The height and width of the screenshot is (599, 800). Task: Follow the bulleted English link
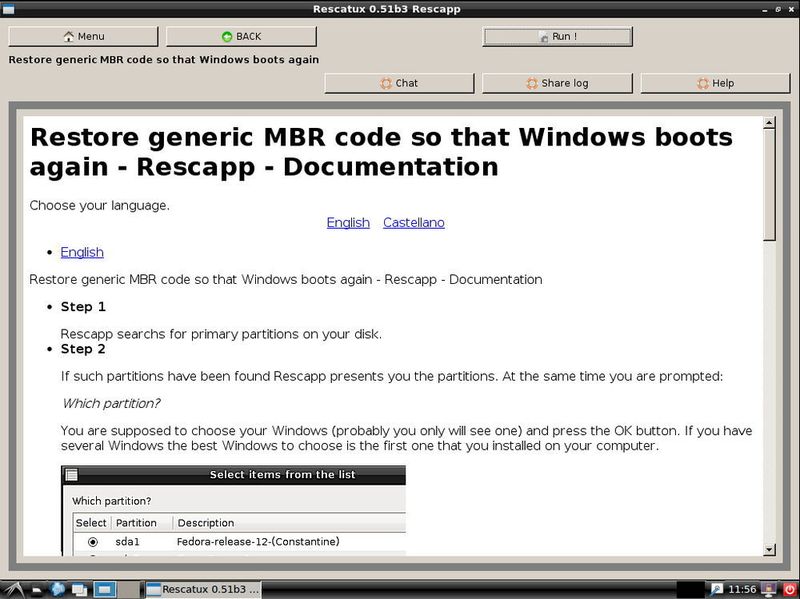click(x=82, y=252)
